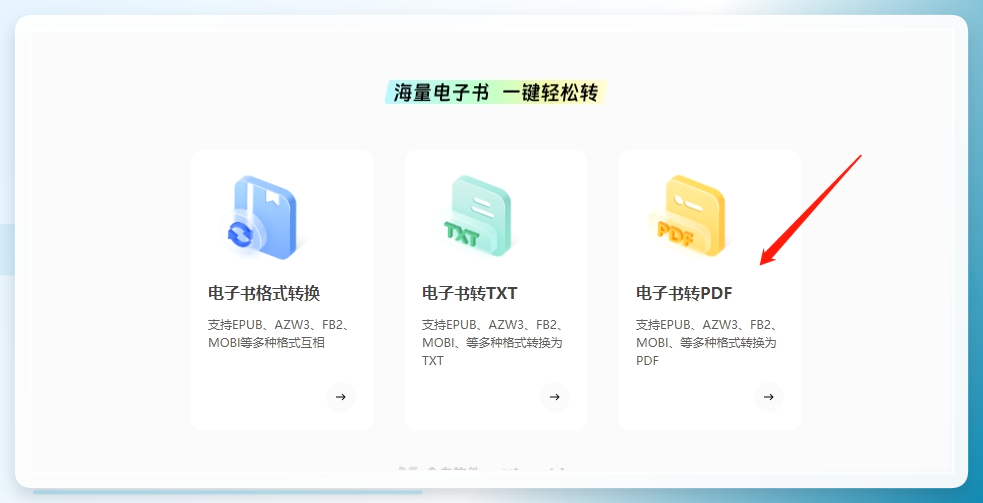Click the description text under 电子书格式转换
The image size is (983, 503).
pyautogui.click(x=278, y=334)
